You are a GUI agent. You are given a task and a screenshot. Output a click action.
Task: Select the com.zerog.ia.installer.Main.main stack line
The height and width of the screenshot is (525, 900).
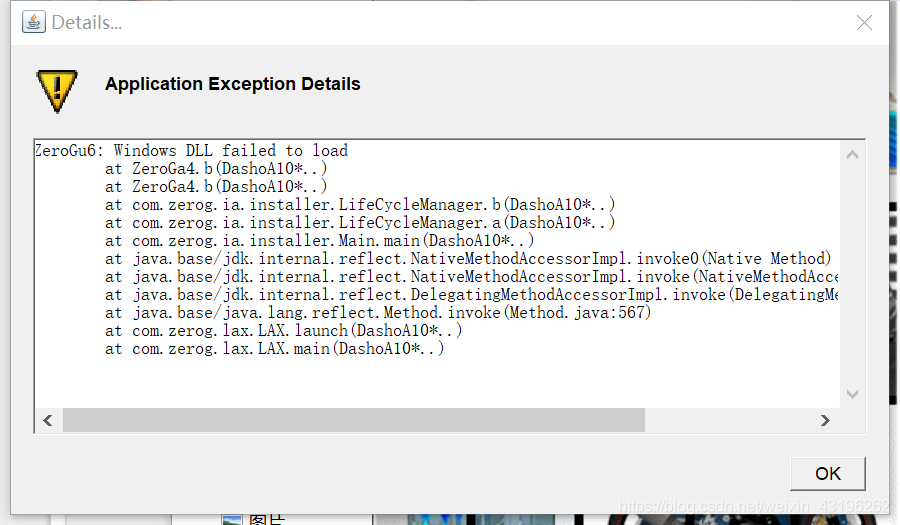(320, 240)
